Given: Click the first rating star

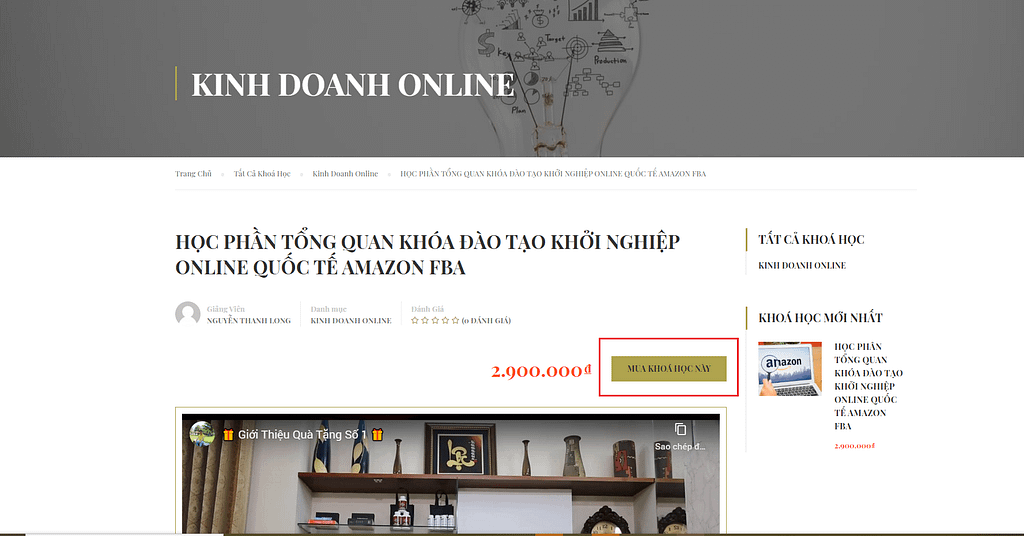Looking at the screenshot, I should click(x=415, y=321).
